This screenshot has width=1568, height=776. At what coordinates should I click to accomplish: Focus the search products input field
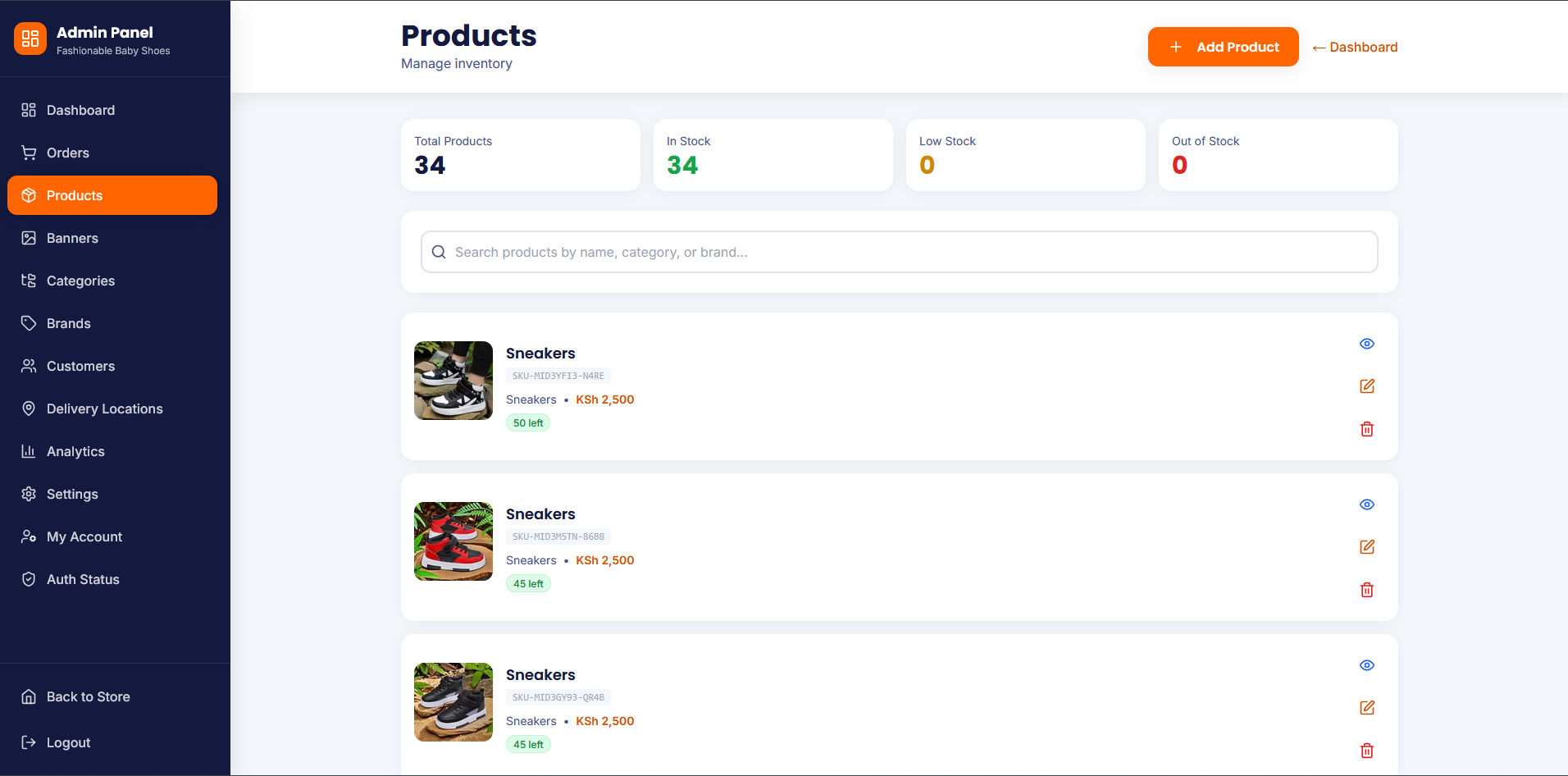point(899,252)
